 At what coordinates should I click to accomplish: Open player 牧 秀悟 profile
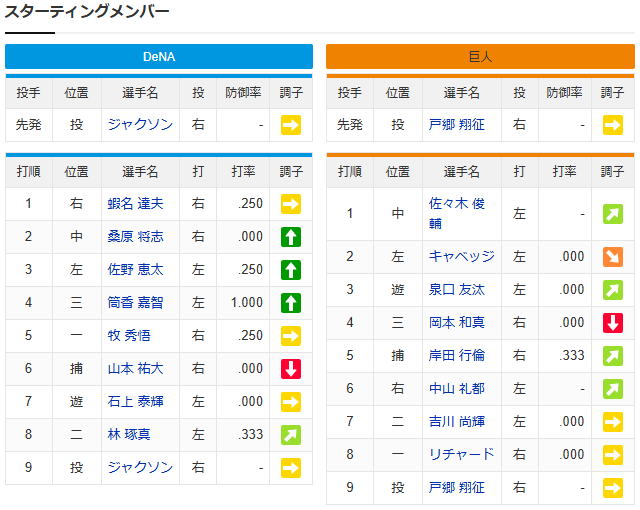[x=129, y=336]
